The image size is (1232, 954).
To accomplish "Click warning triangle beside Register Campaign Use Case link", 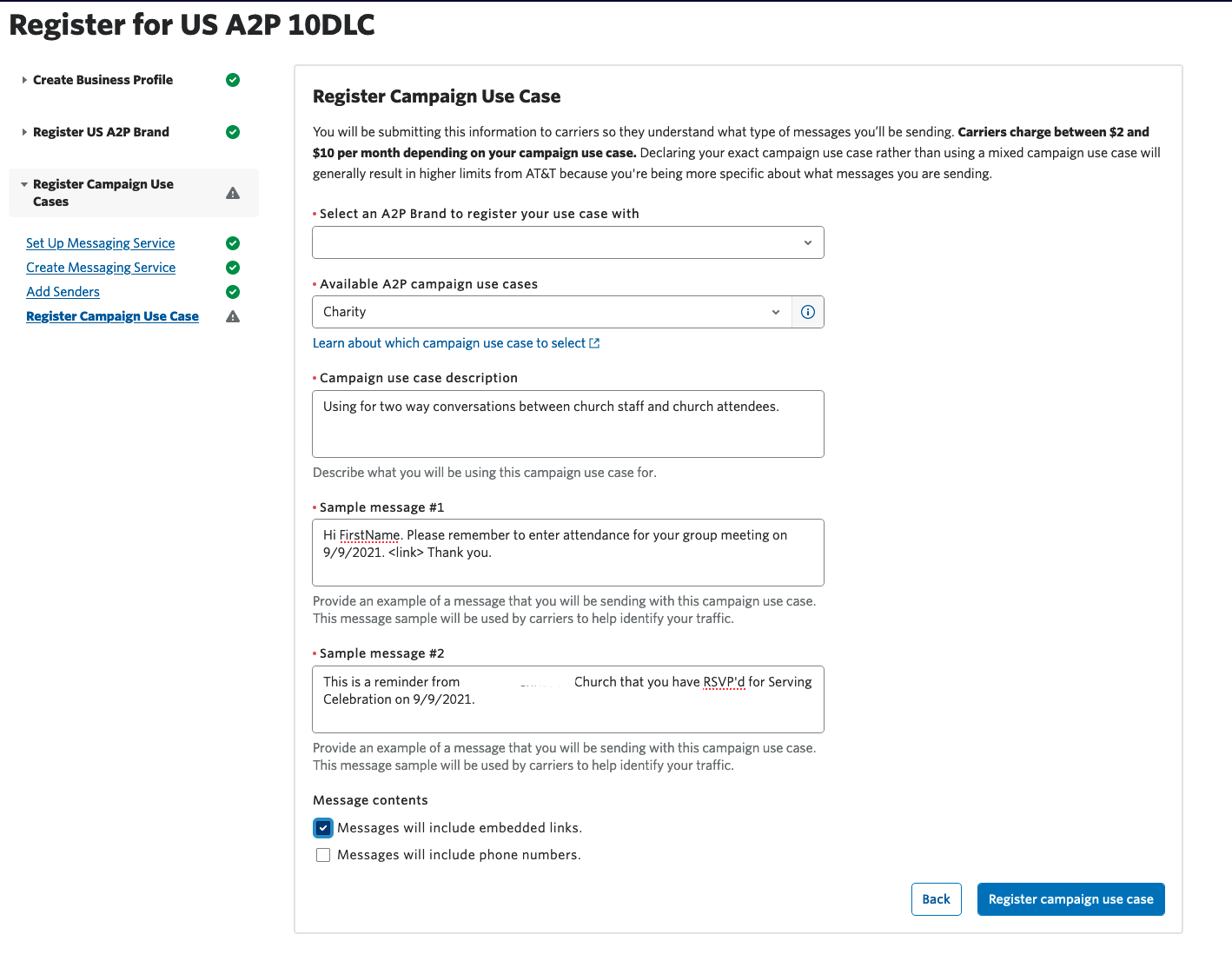I will coord(233,316).
